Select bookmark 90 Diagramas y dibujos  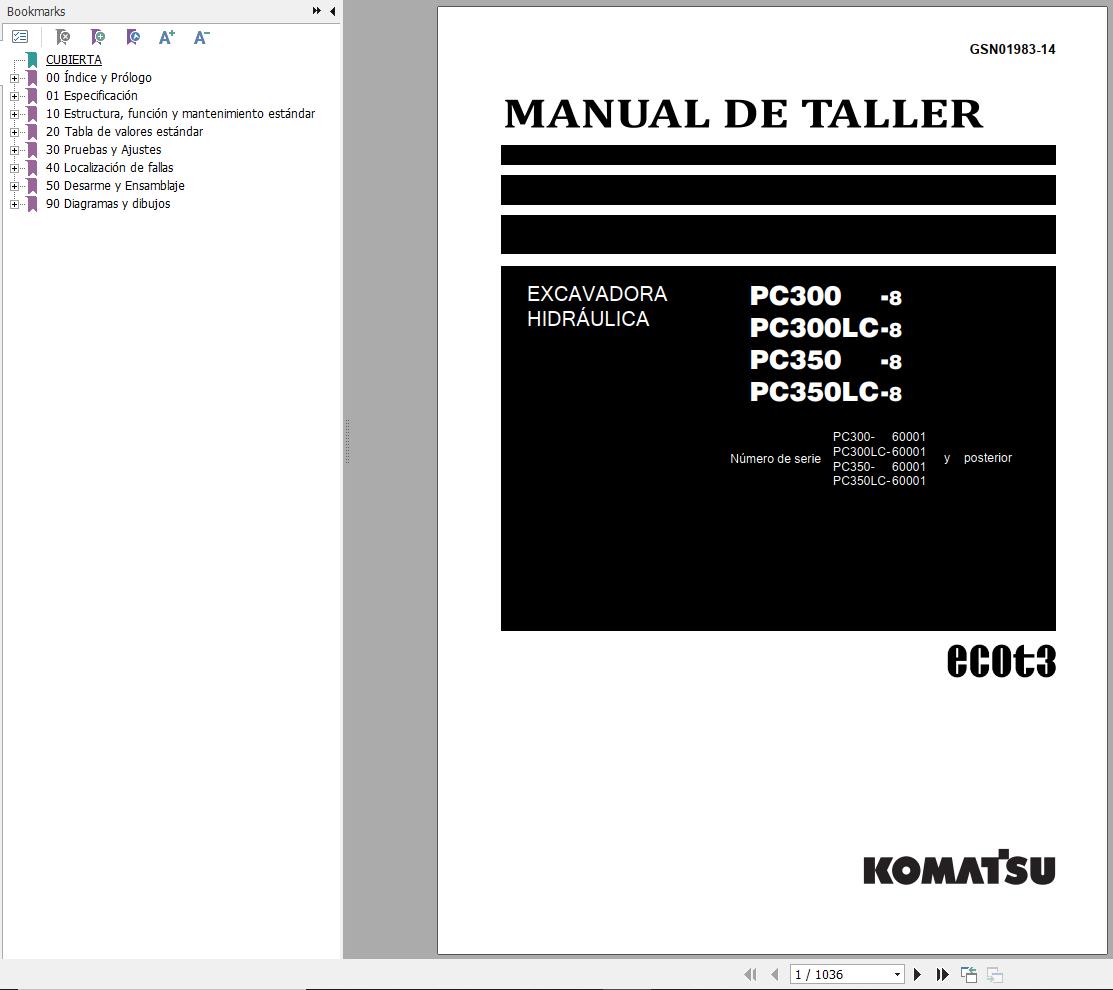click(x=108, y=204)
